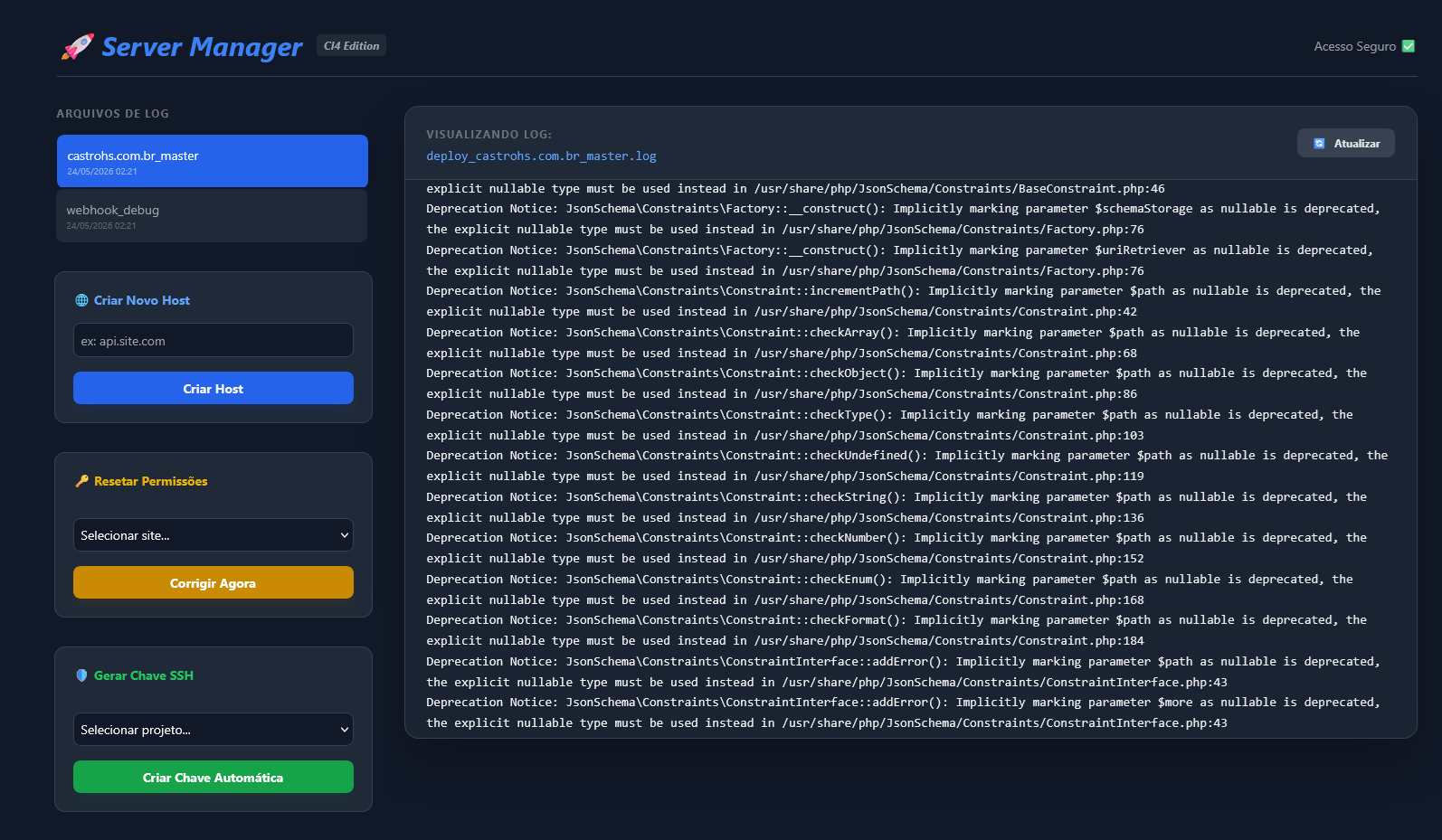Open the Selecionar site dropdown

[213, 535]
